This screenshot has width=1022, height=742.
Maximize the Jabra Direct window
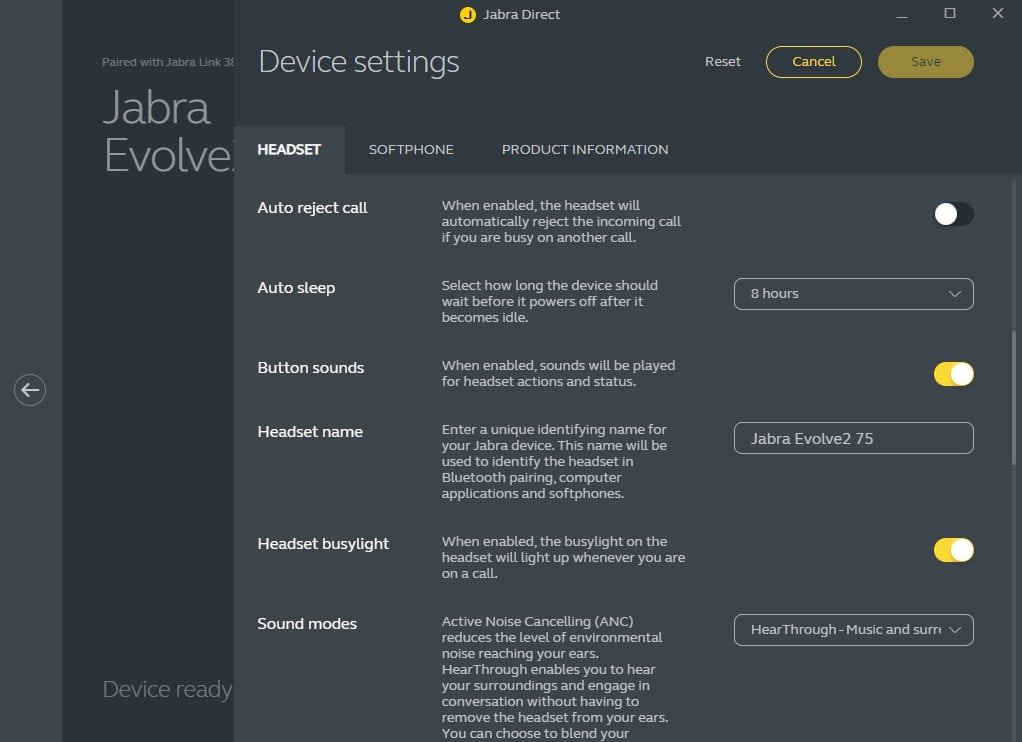click(x=950, y=14)
